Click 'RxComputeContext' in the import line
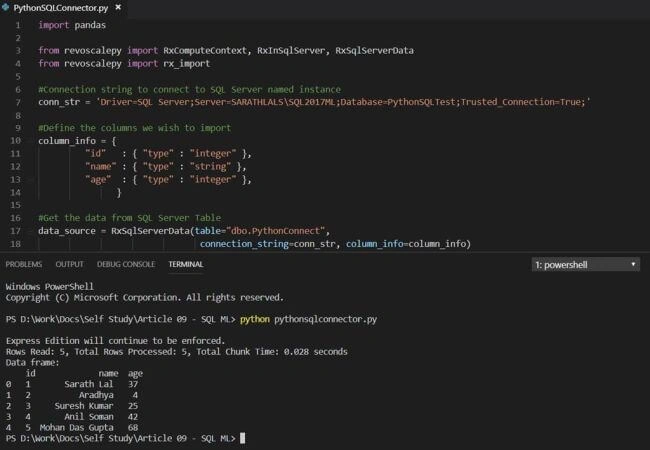 (x=205, y=51)
